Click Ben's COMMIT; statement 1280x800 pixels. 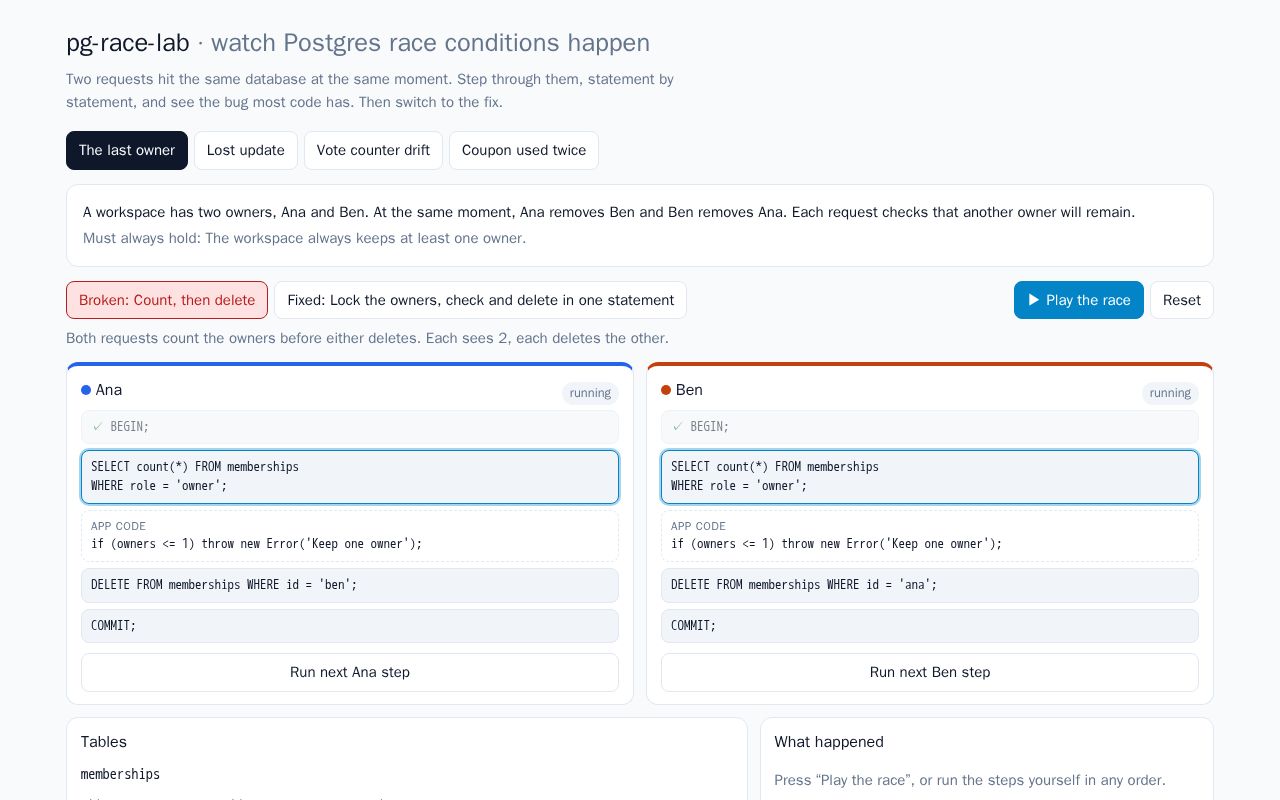click(930, 626)
